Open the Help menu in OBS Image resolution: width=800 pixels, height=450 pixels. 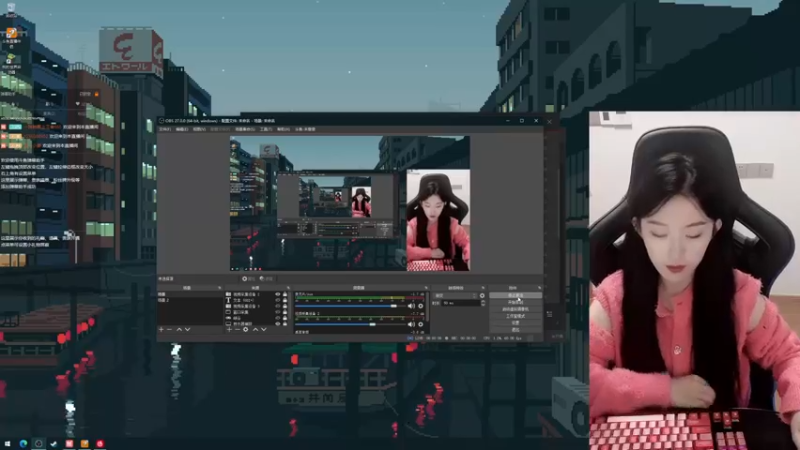click(x=283, y=129)
